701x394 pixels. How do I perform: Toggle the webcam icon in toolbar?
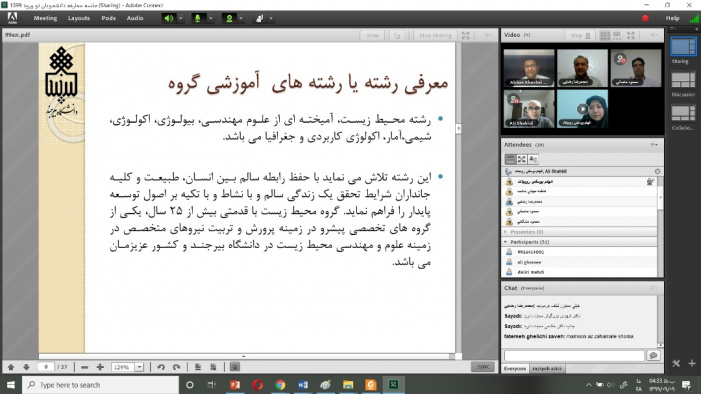point(229,18)
